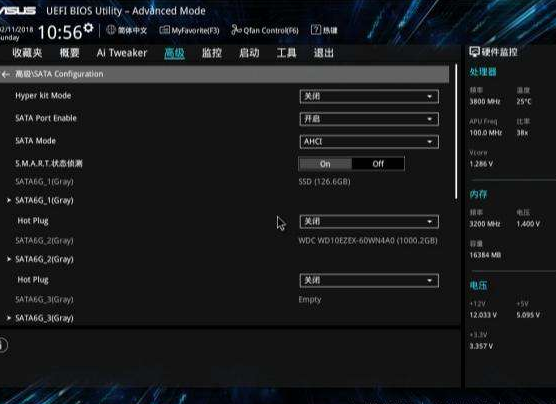Screen dimensions: 556x404
Task: Click the 1.286 V Vcore reading
Action: click(x=481, y=164)
